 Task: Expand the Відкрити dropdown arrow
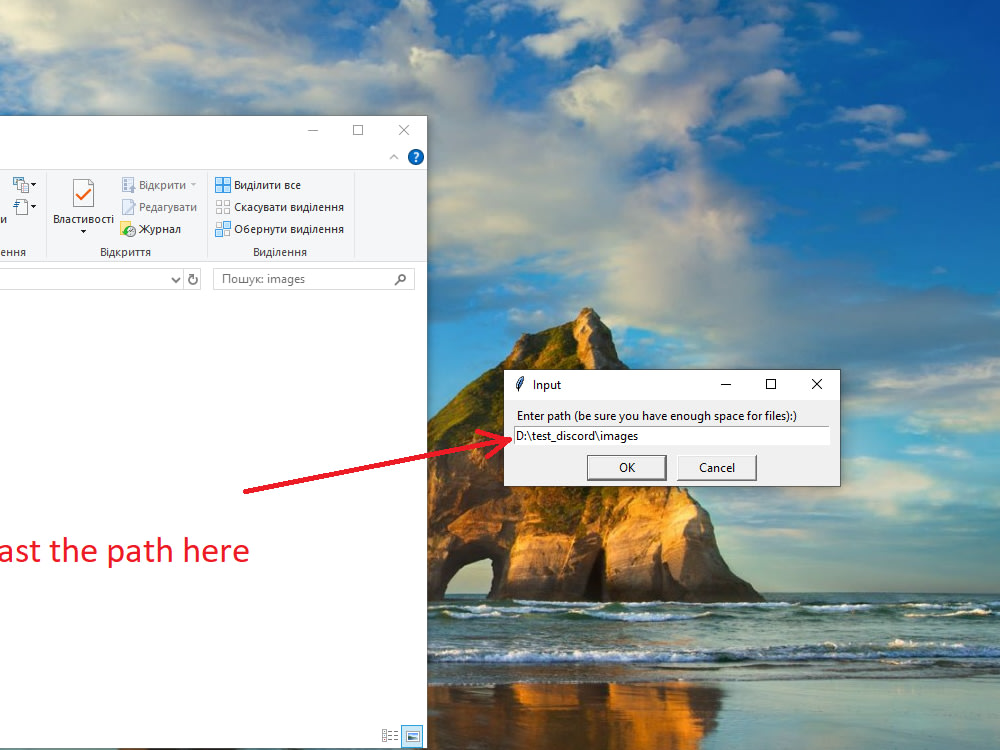[193, 185]
